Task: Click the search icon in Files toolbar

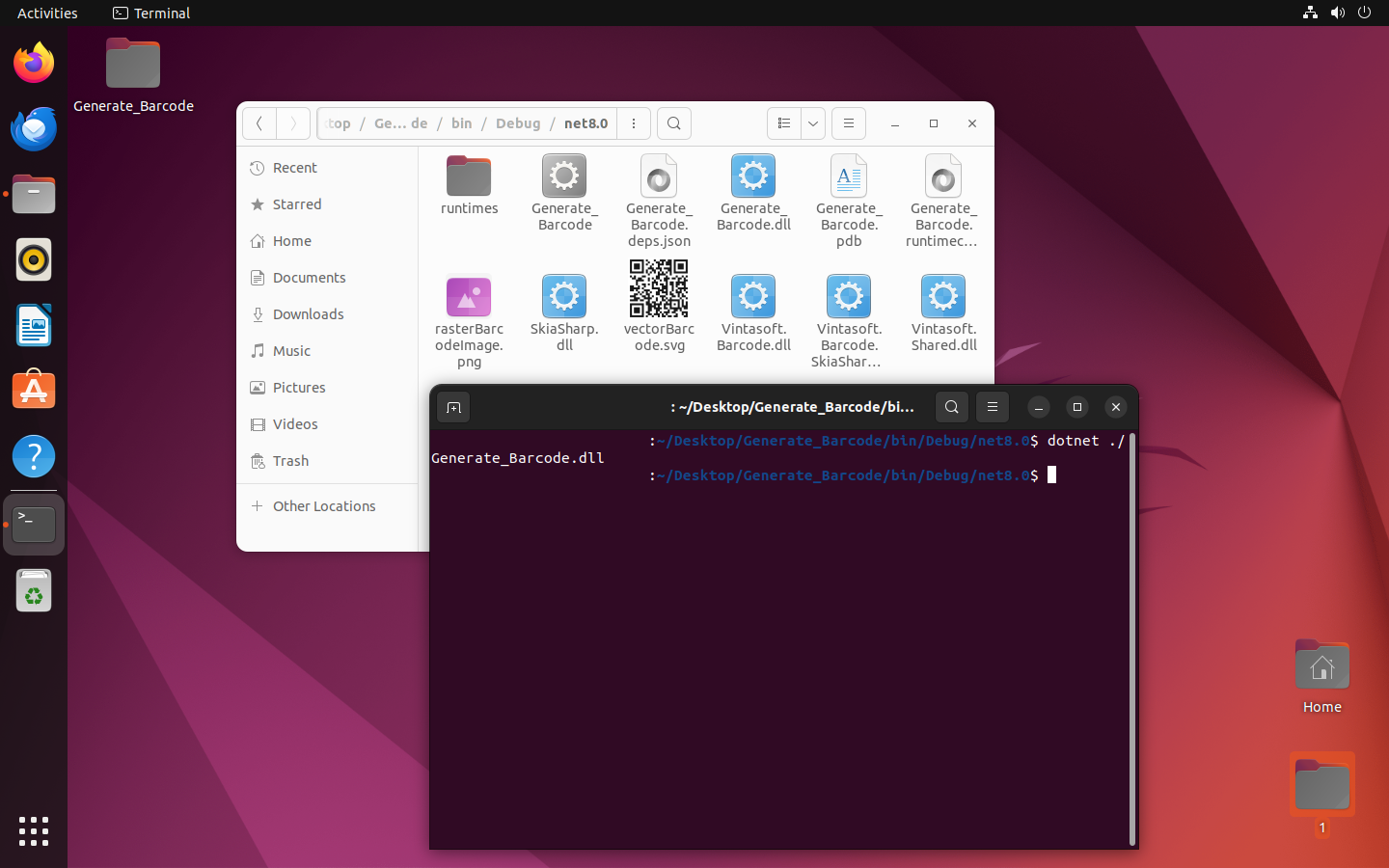Action: click(x=674, y=123)
